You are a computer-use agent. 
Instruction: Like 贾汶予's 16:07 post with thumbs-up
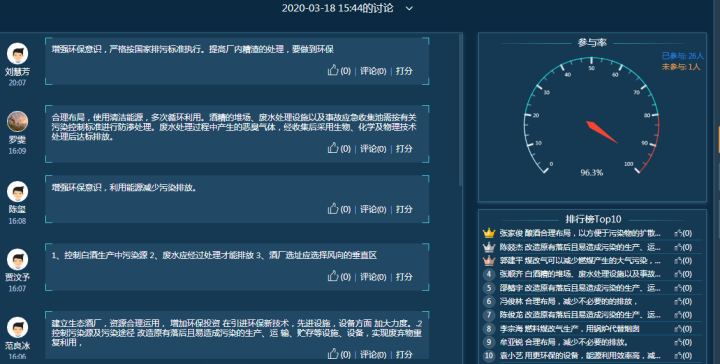333,276
